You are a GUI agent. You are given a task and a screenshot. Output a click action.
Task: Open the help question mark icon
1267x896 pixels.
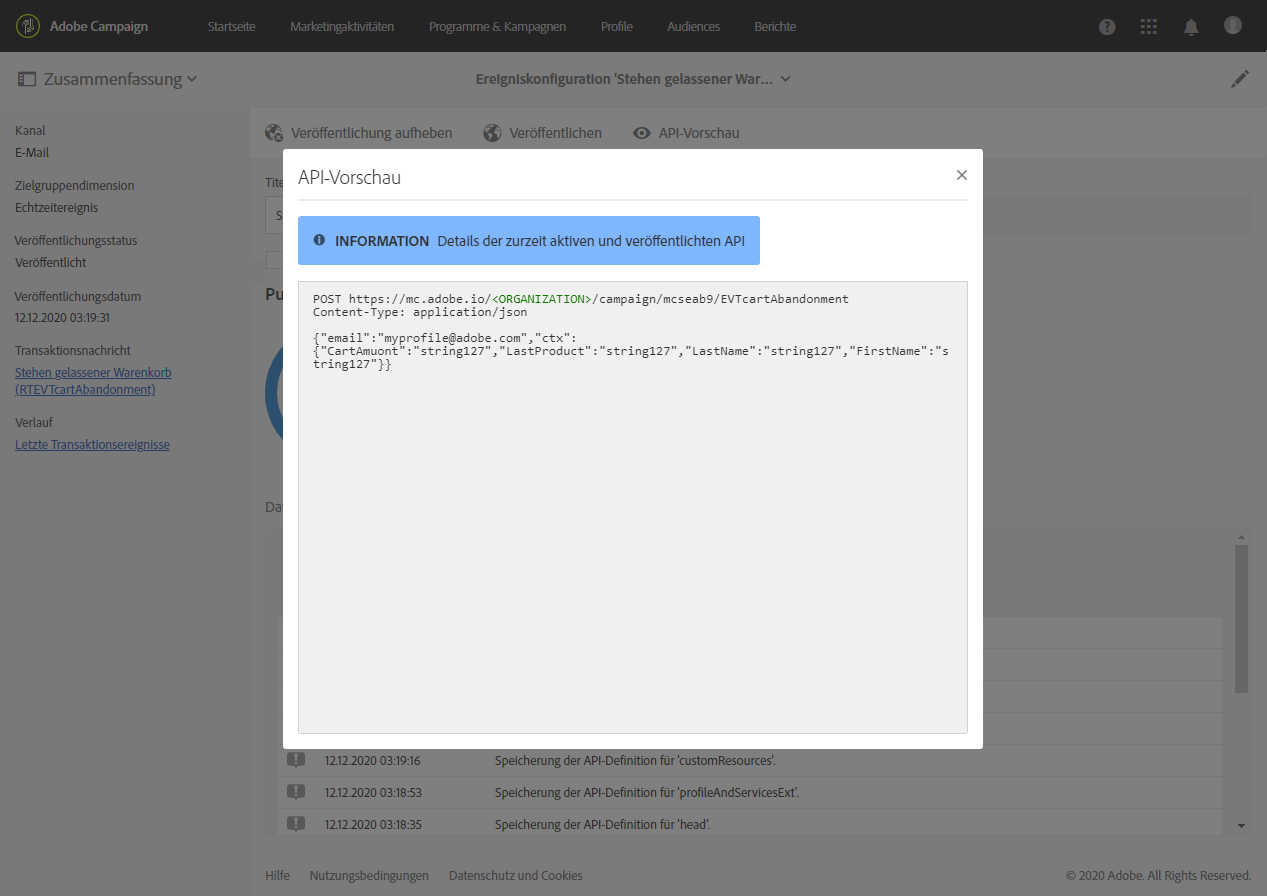(1107, 27)
